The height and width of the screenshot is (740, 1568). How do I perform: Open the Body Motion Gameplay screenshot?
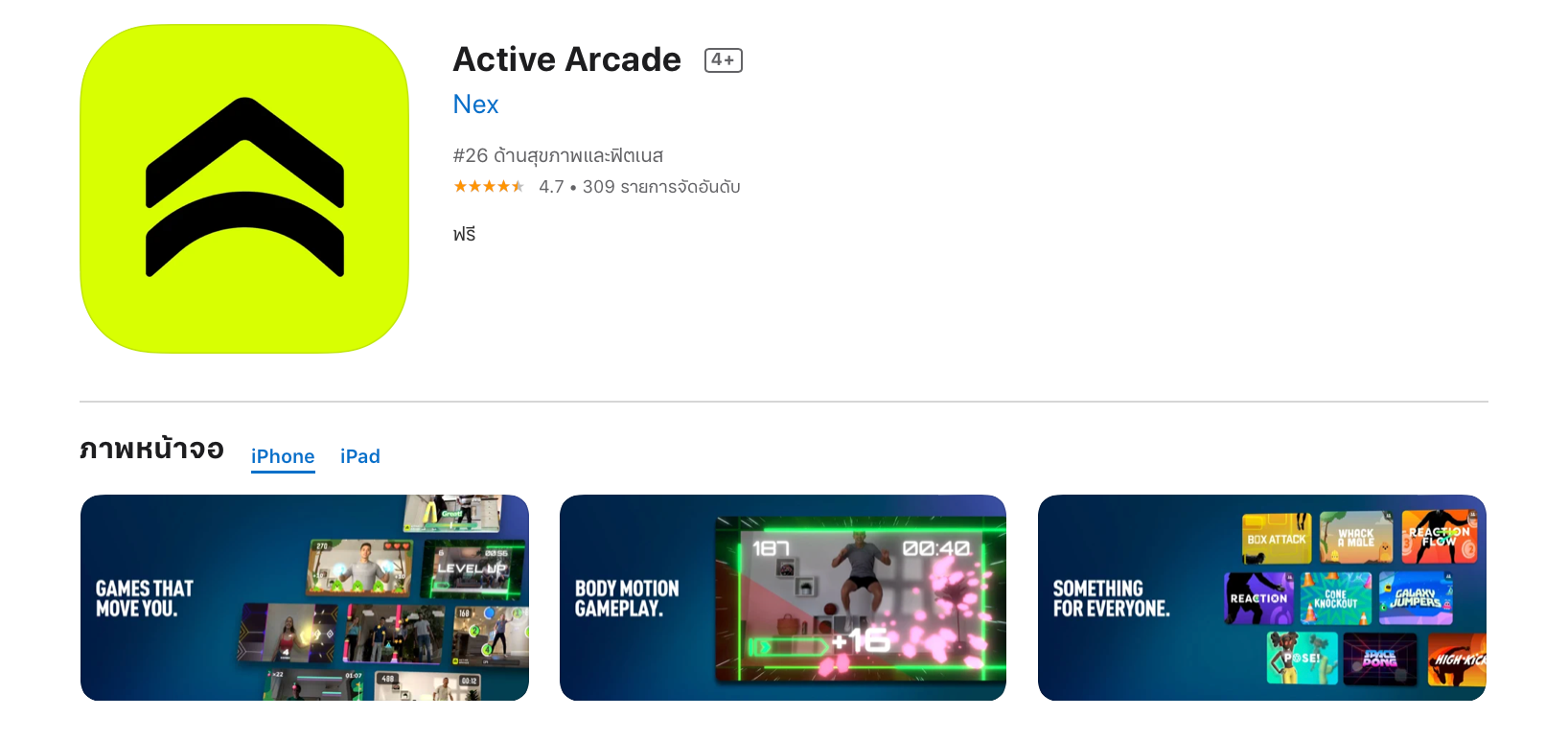tap(783, 597)
